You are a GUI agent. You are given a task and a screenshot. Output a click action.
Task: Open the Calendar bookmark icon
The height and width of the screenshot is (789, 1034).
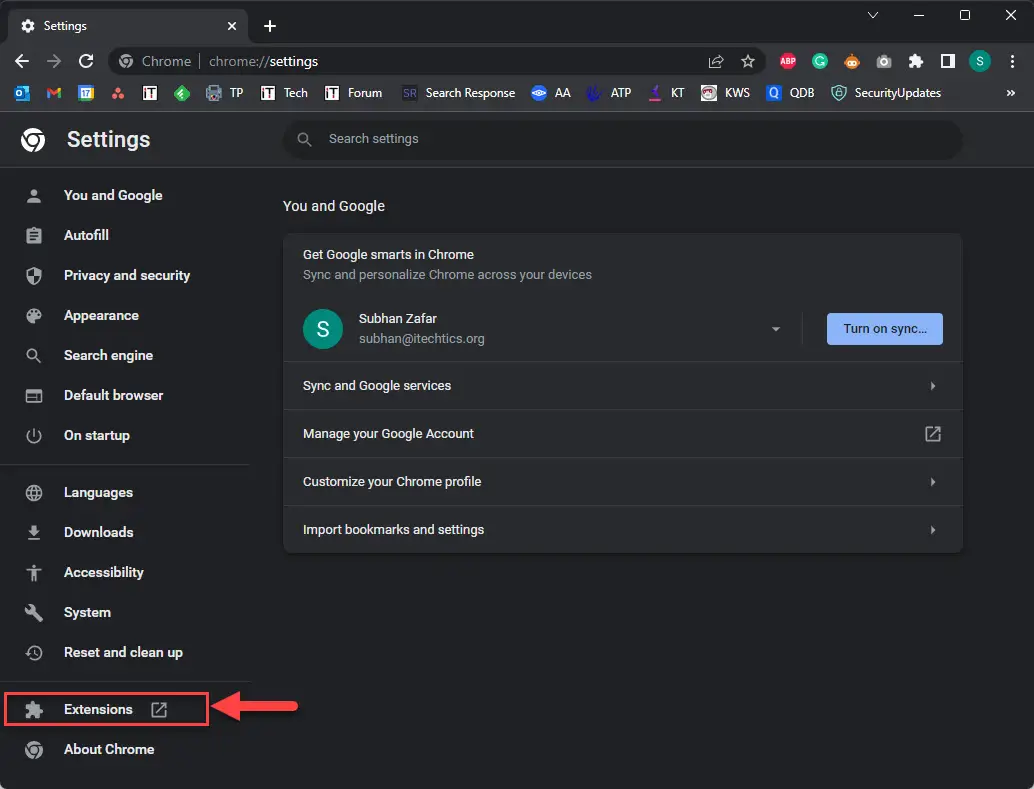(x=86, y=93)
